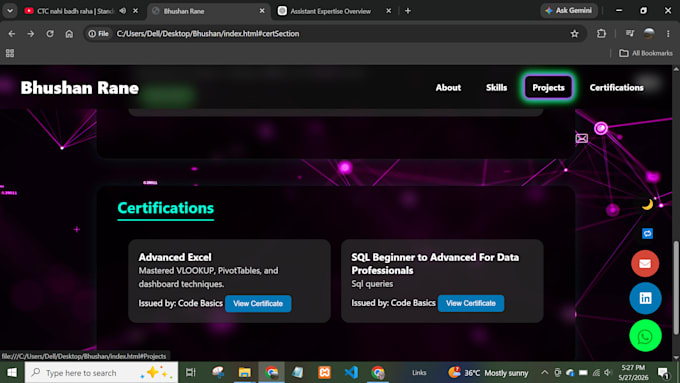The width and height of the screenshot is (680, 383).
Task: Open the Projects nav item
Action: point(548,88)
